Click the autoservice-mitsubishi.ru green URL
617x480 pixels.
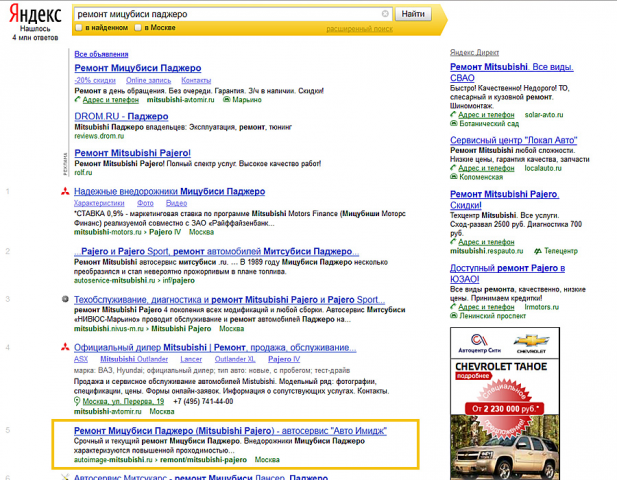coord(115,281)
